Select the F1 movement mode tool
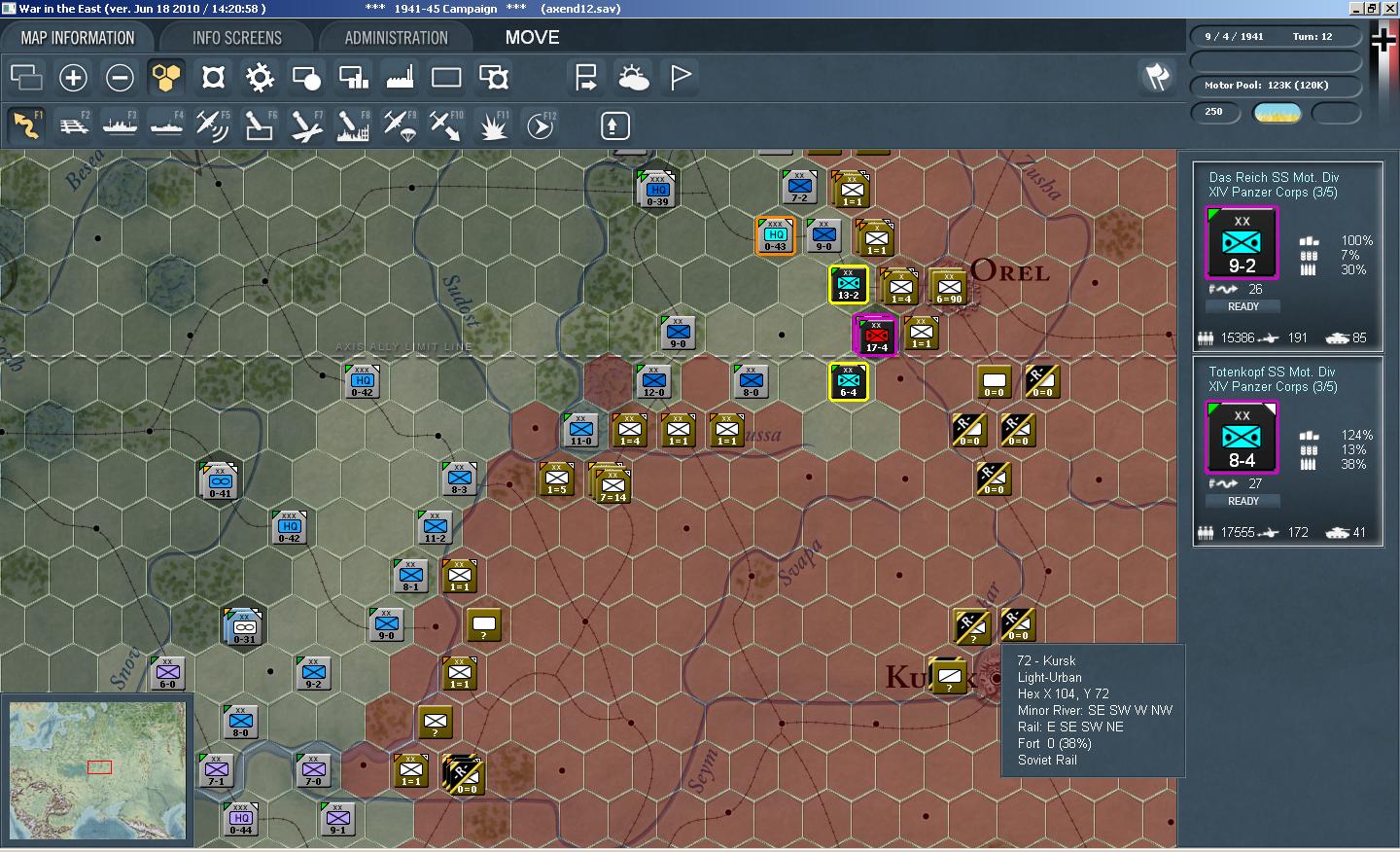Screen dimensions: 1400x852 pyautogui.click(x=26, y=124)
